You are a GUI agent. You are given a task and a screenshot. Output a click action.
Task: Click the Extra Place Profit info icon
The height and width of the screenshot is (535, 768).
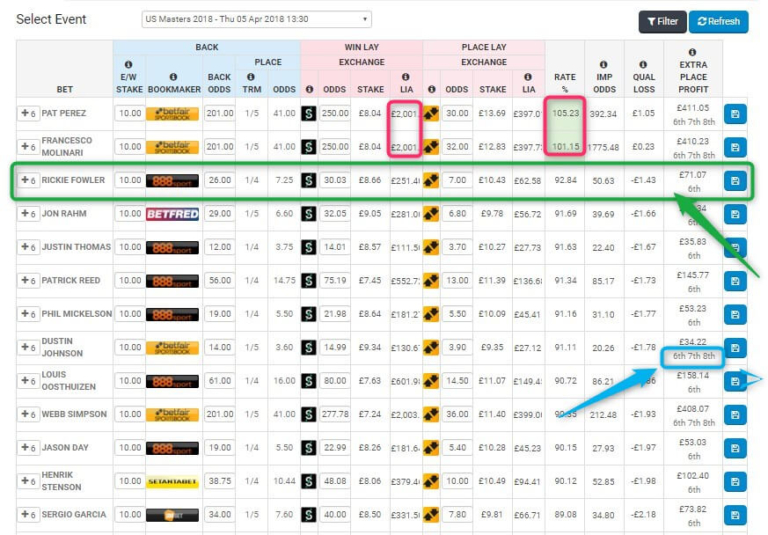(693, 52)
